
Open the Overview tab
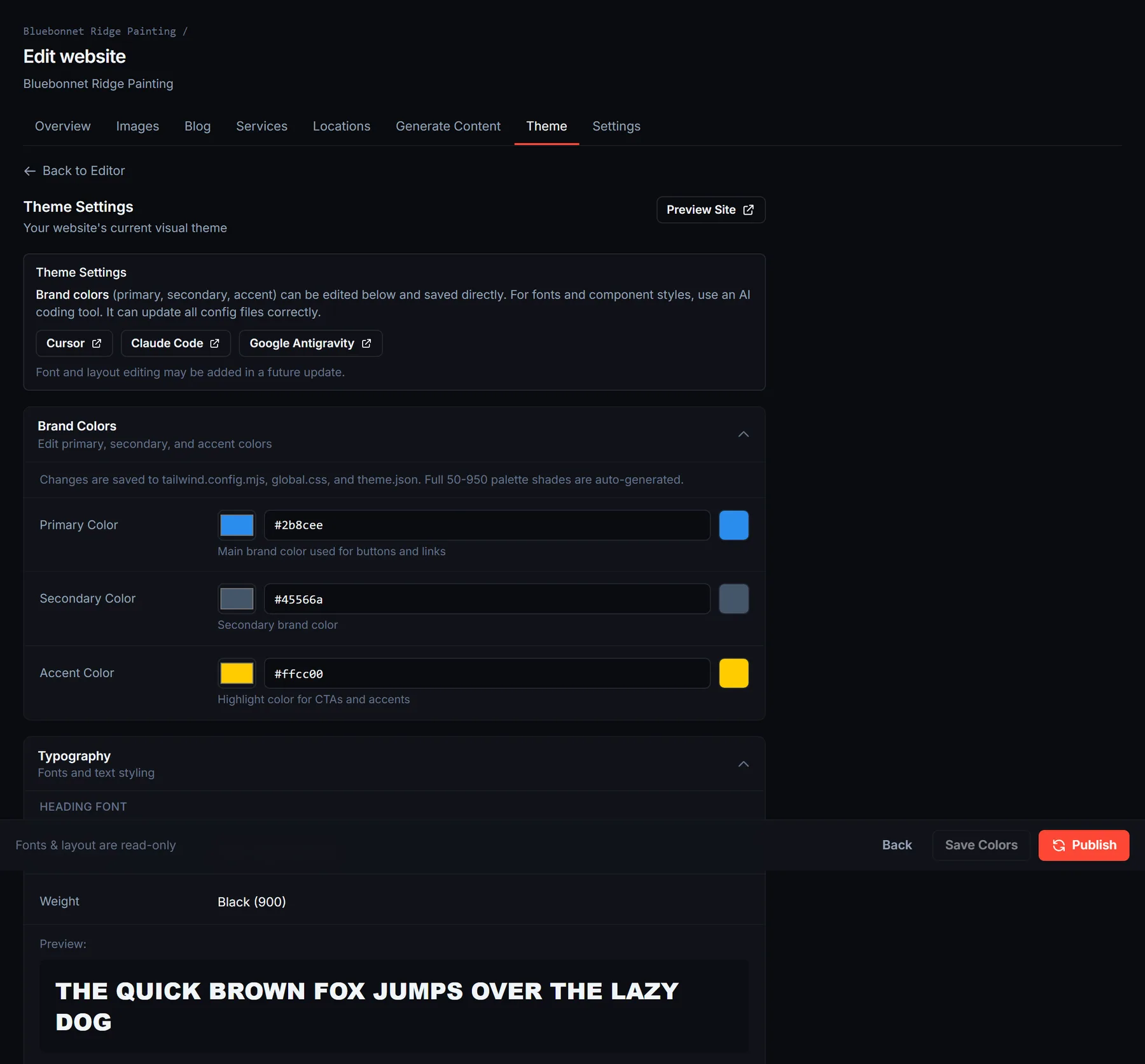click(63, 127)
